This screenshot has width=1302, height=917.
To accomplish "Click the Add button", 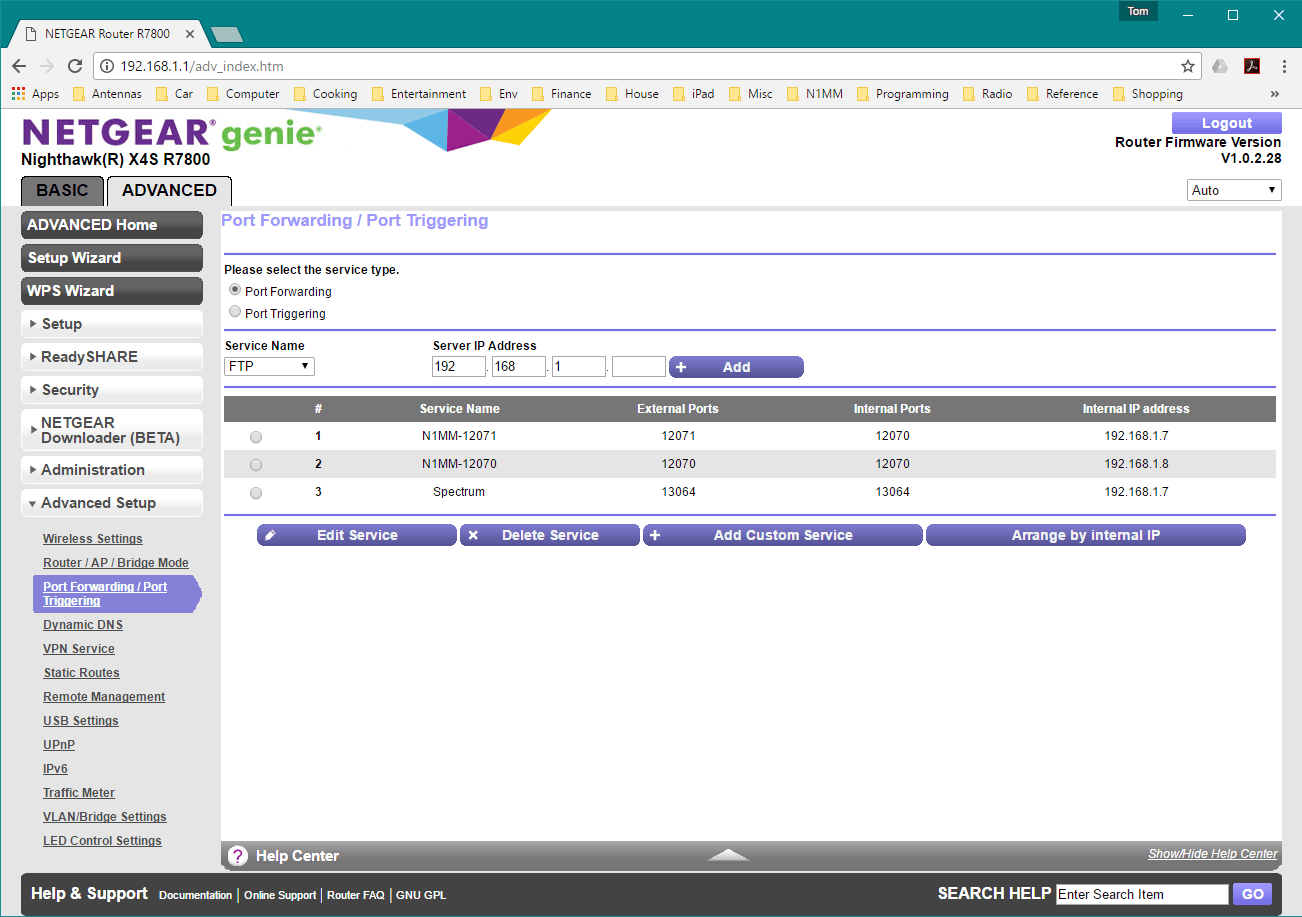I will coord(736,367).
